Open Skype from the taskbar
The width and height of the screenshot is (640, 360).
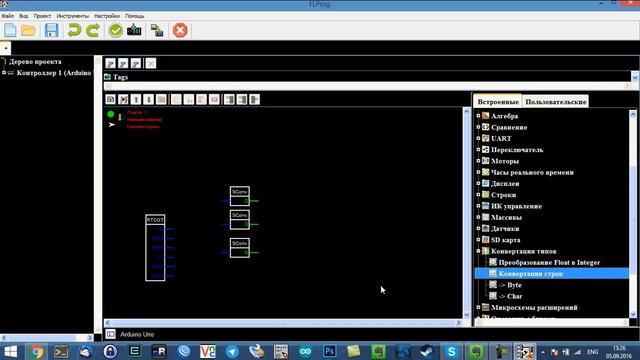pos(451,351)
